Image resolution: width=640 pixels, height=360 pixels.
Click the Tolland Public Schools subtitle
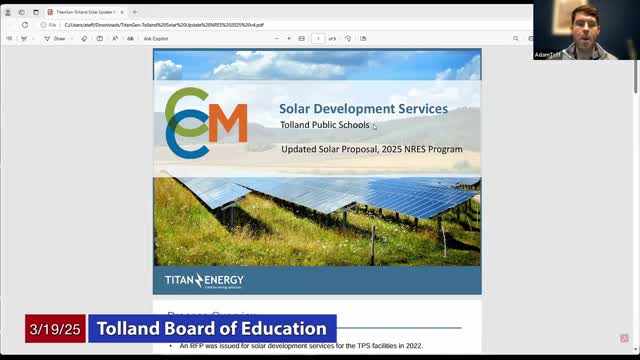(324, 125)
